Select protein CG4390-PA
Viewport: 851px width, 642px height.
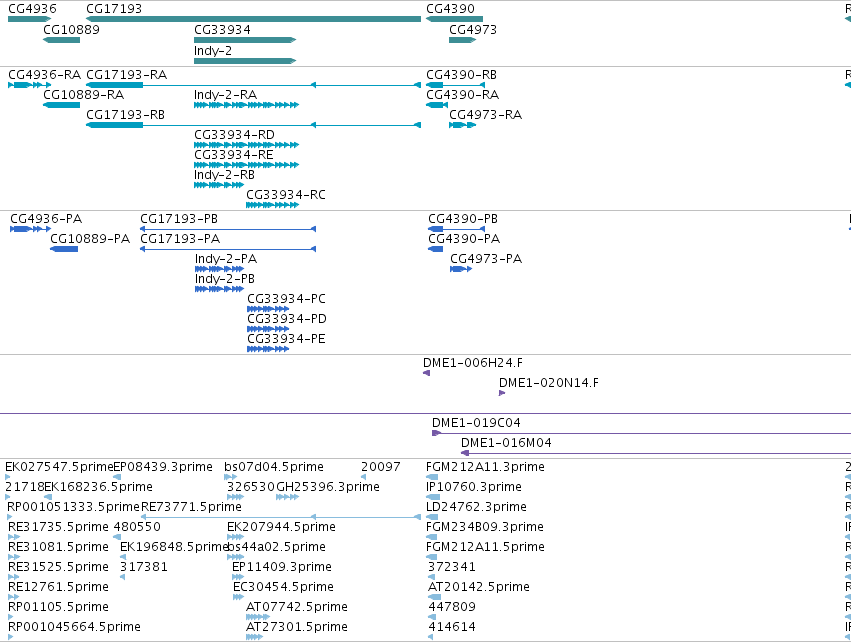[x=464, y=239]
